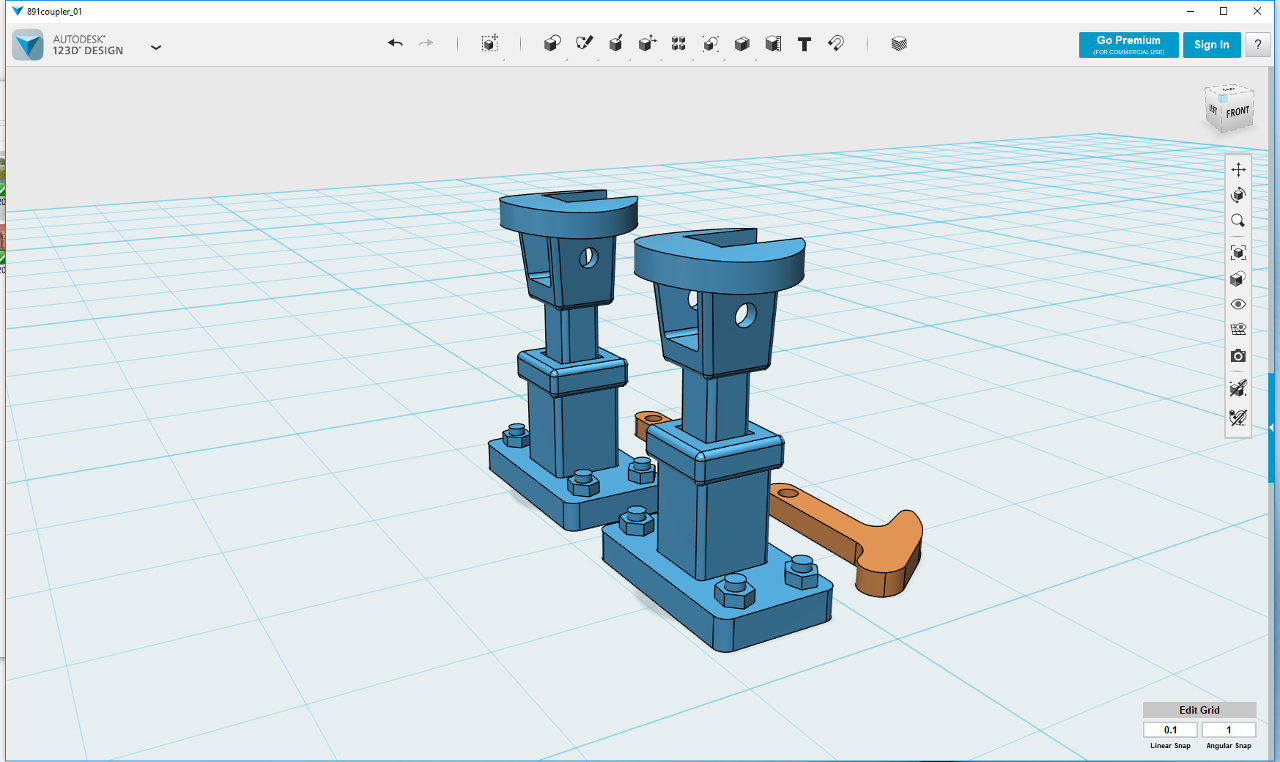Select the Transform tool
This screenshot has height=762, width=1280.
[489, 44]
